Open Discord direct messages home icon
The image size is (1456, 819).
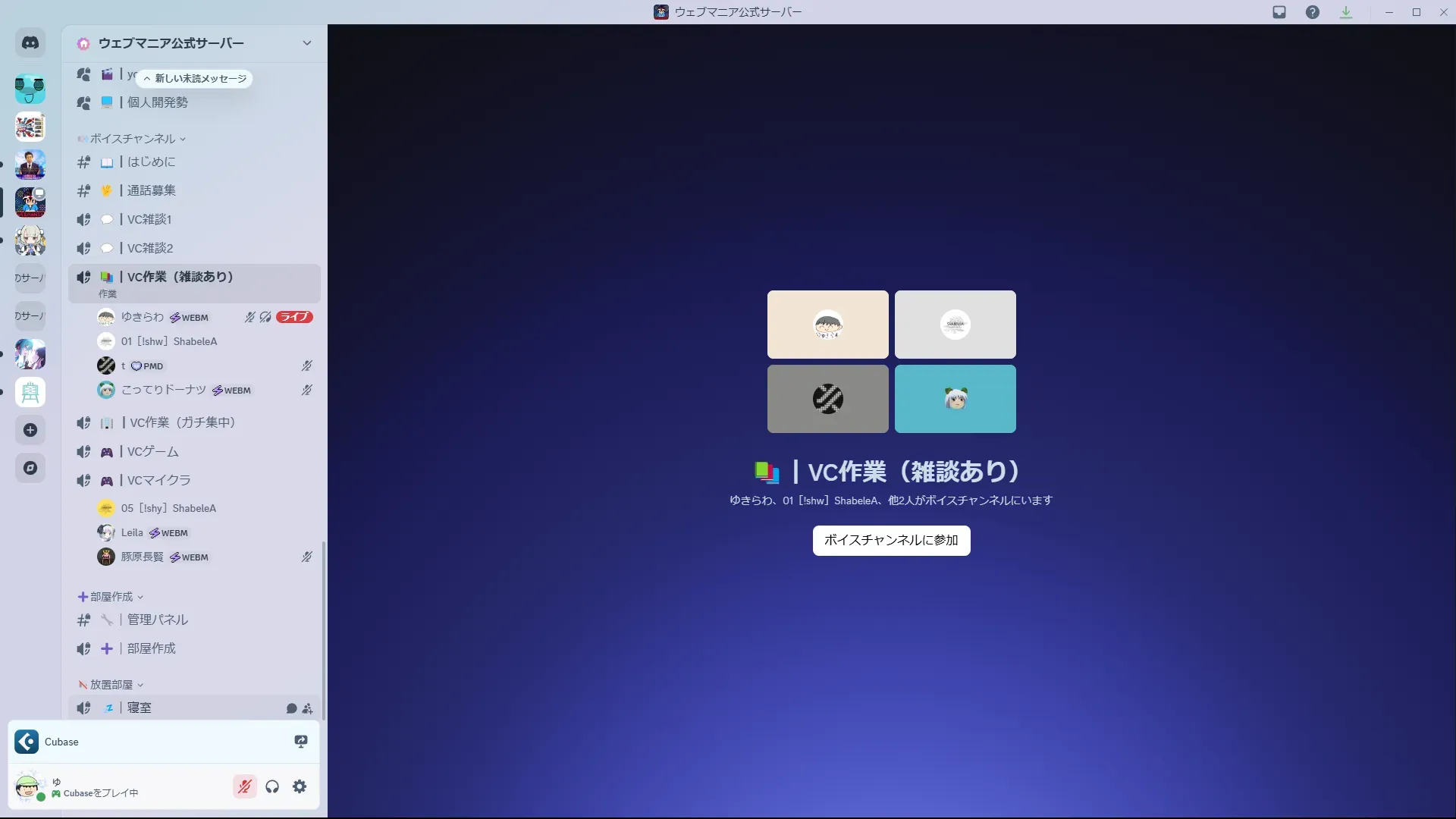30,43
